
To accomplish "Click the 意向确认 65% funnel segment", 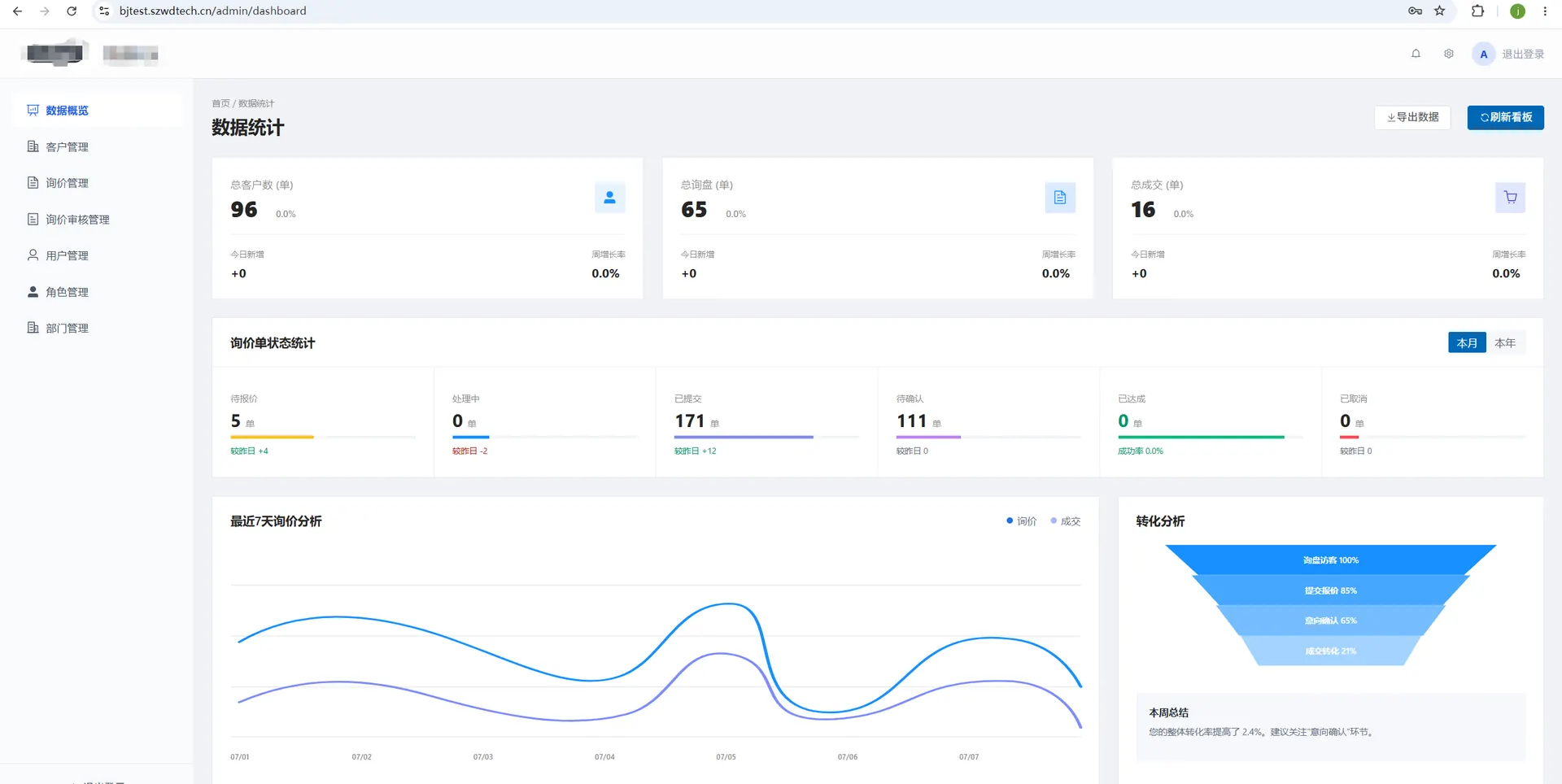I will click(1331, 621).
